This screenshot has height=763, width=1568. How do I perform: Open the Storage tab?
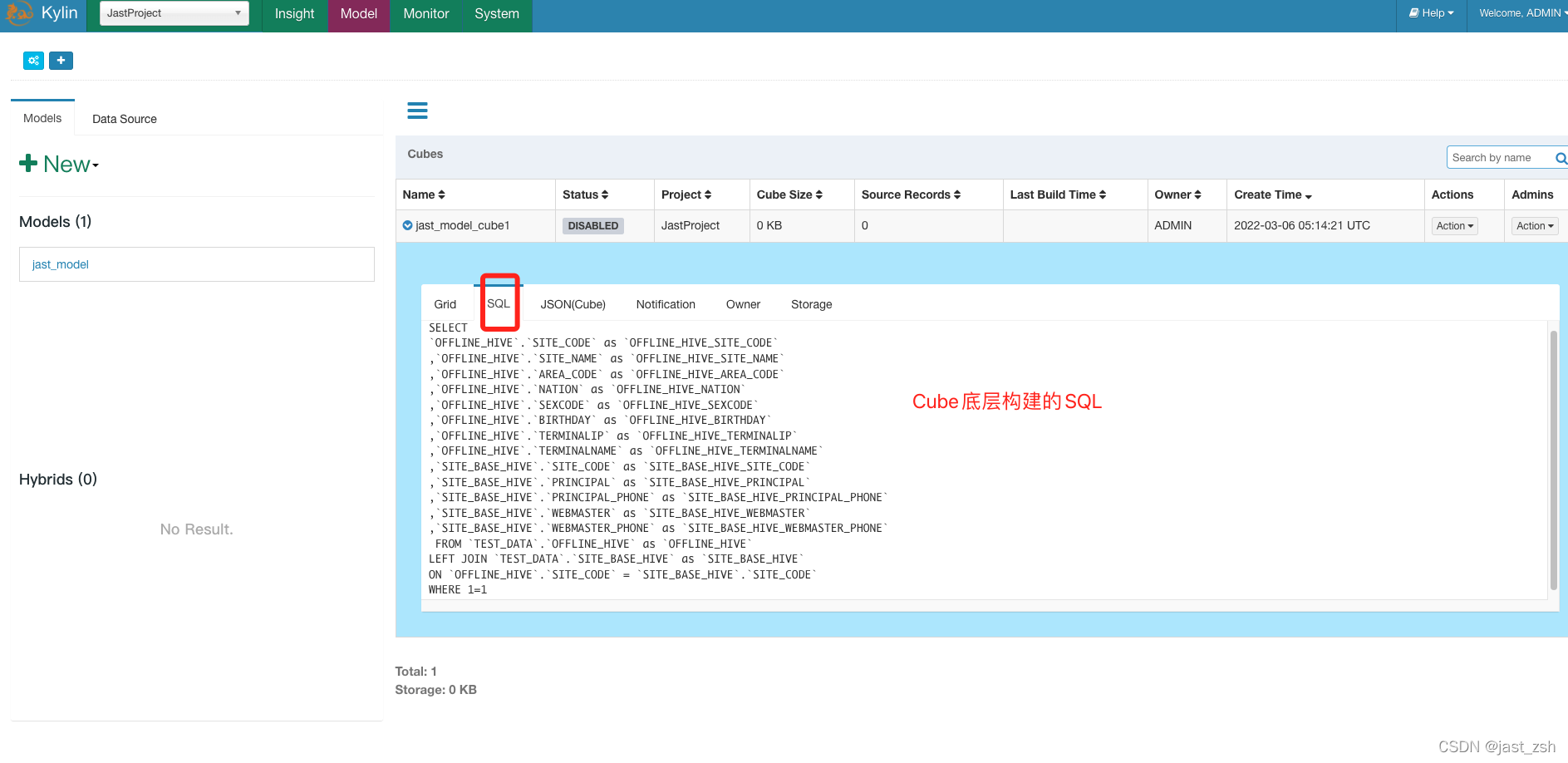pyautogui.click(x=812, y=304)
